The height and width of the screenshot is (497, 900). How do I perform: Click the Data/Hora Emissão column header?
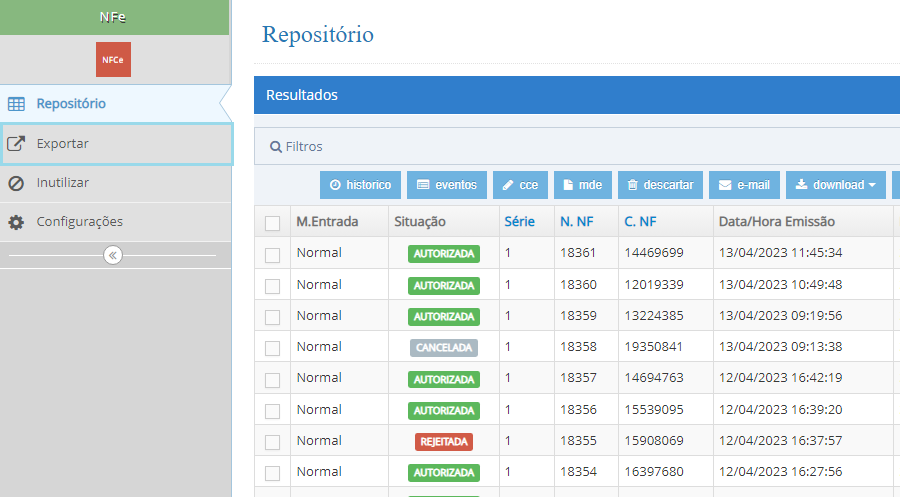(777, 222)
